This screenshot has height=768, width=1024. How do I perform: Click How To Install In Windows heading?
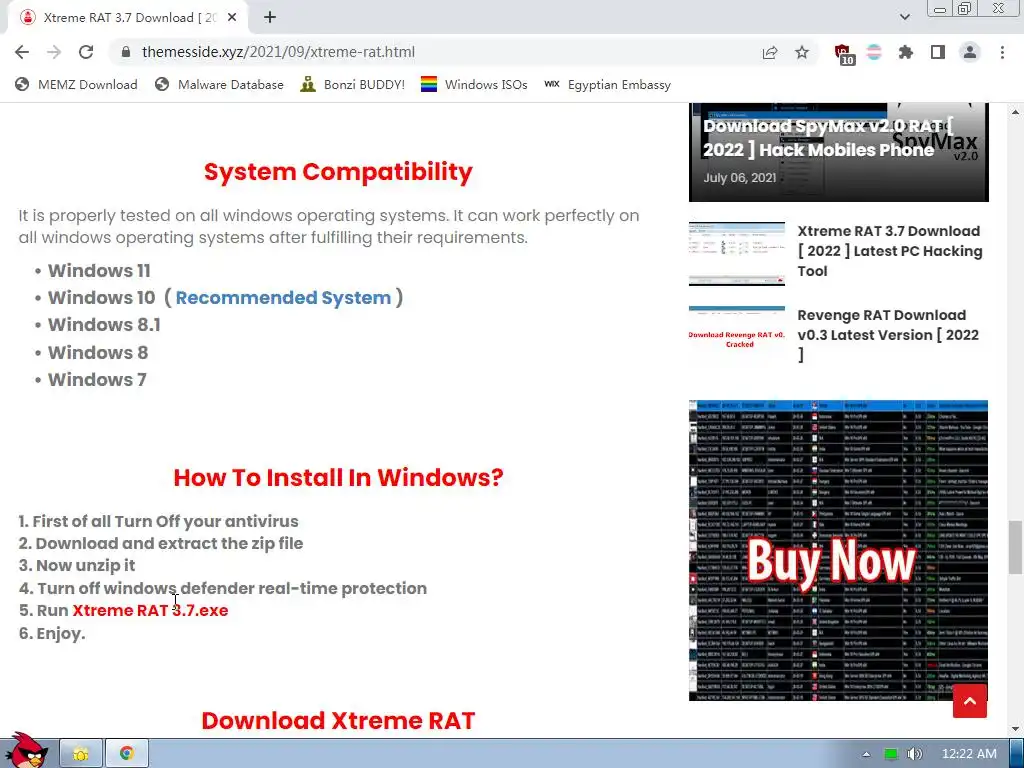point(338,477)
